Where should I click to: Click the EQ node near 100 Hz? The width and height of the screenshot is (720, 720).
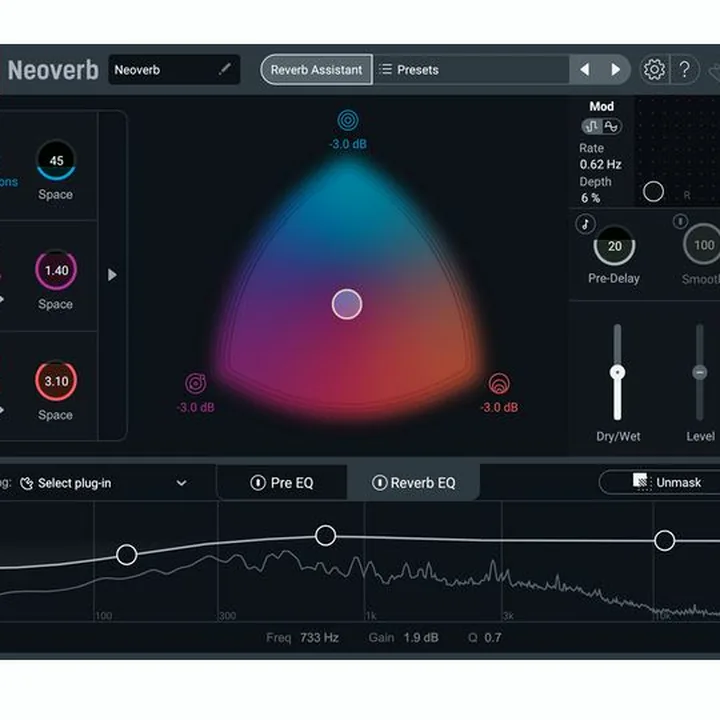127,554
